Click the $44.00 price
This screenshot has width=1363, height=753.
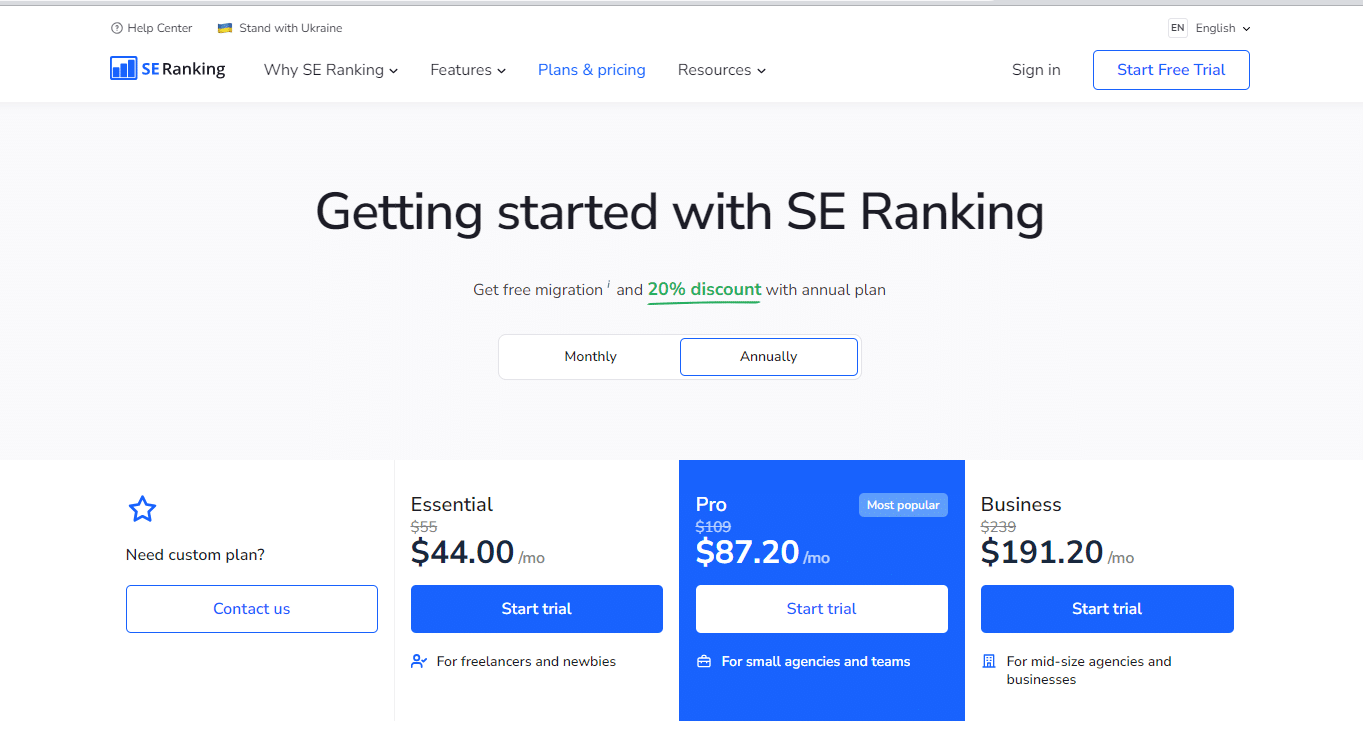[462, 552]
